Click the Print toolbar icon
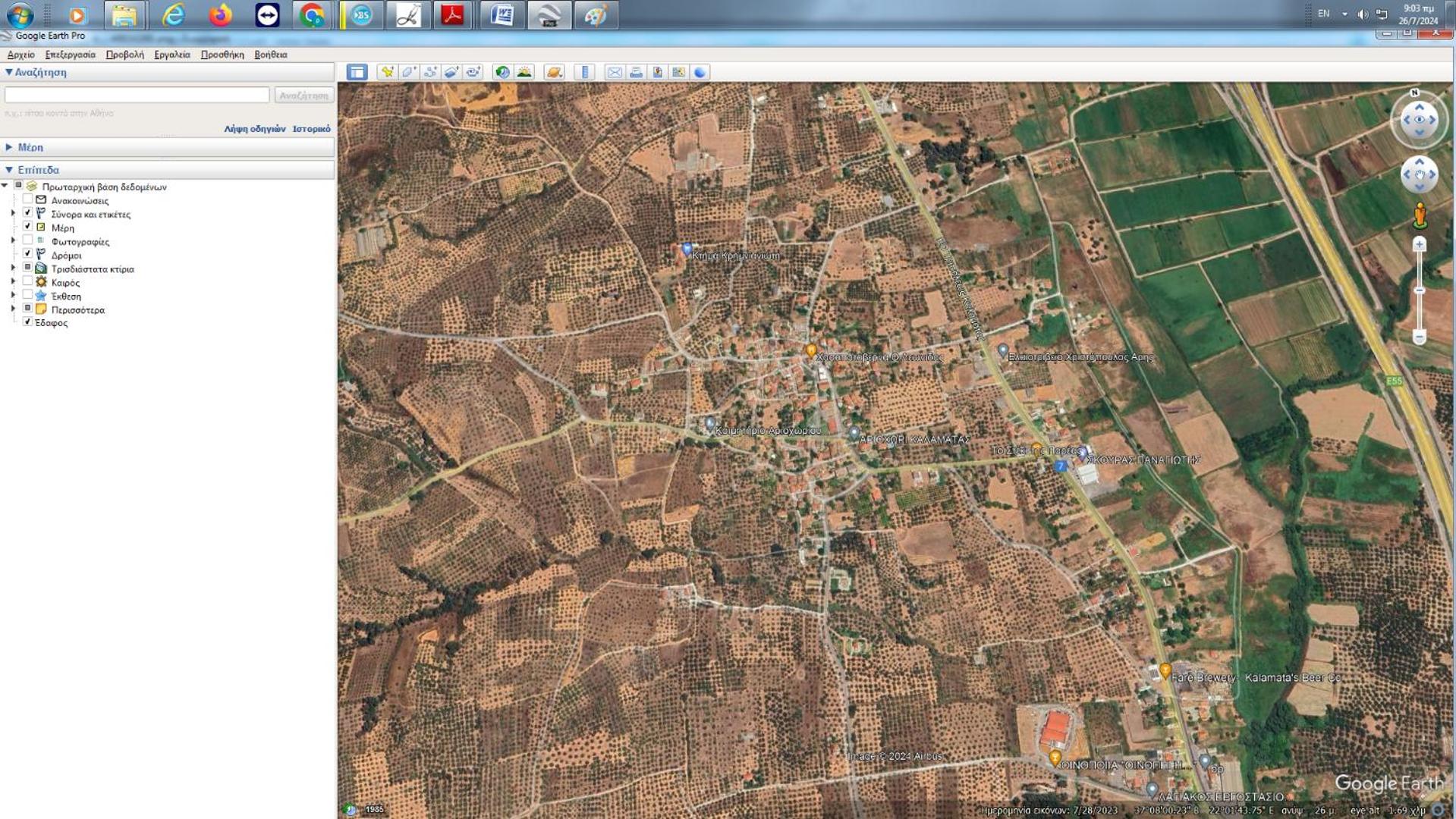 tap(636, 72)
